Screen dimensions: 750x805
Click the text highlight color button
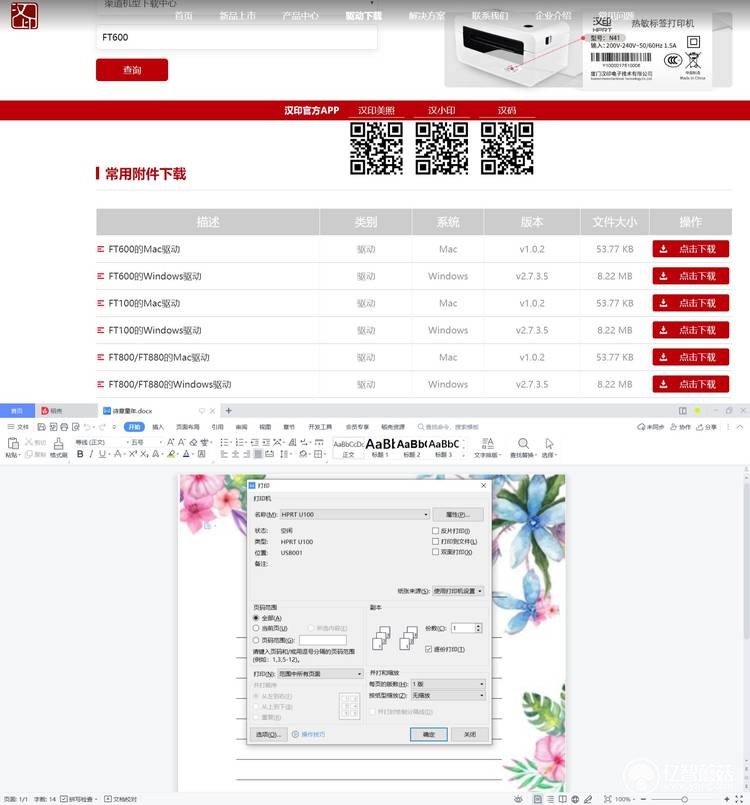[x=171, y=454]
